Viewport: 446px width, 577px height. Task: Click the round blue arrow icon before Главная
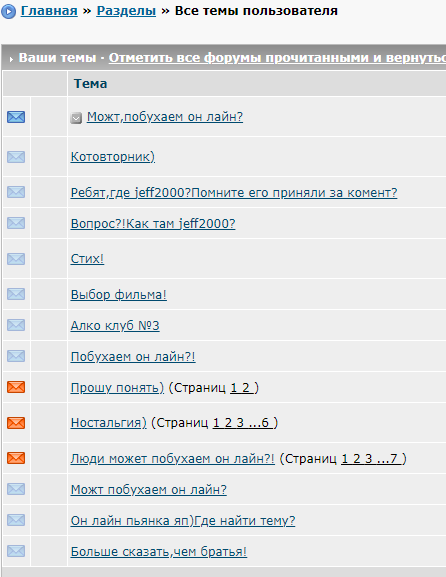point(8,11)
